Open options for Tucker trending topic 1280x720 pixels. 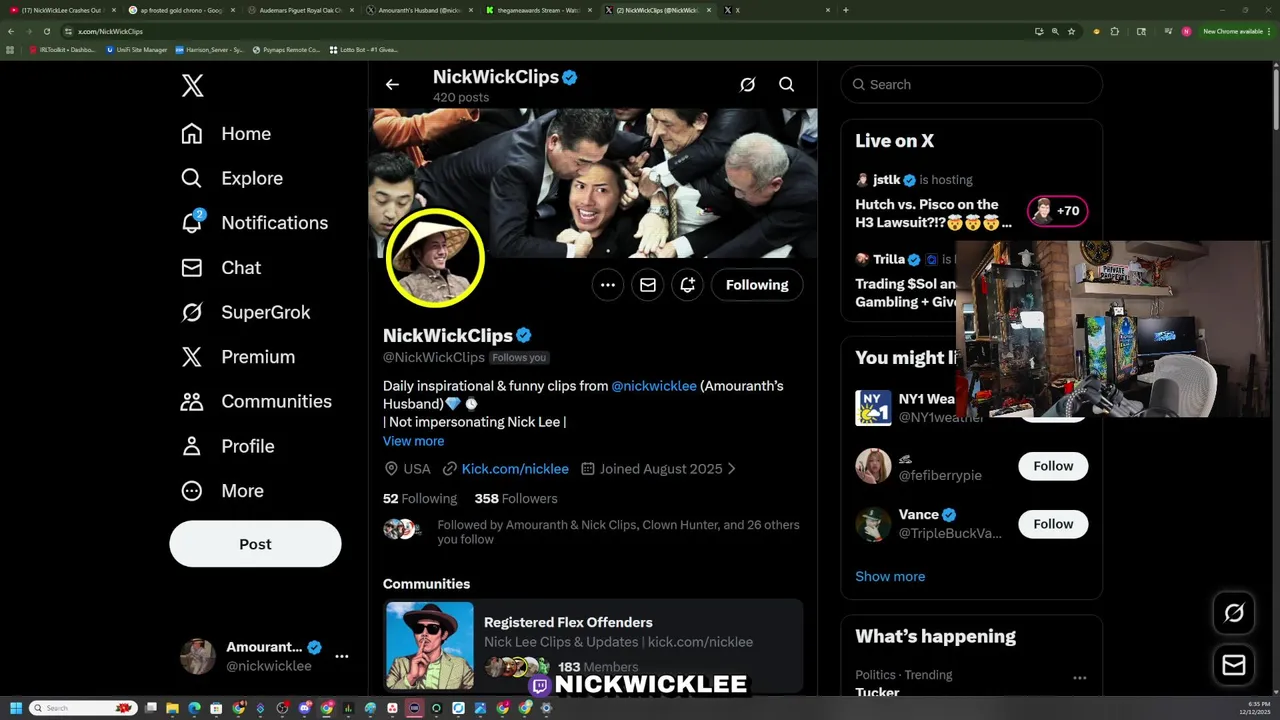click(1079, 678)
